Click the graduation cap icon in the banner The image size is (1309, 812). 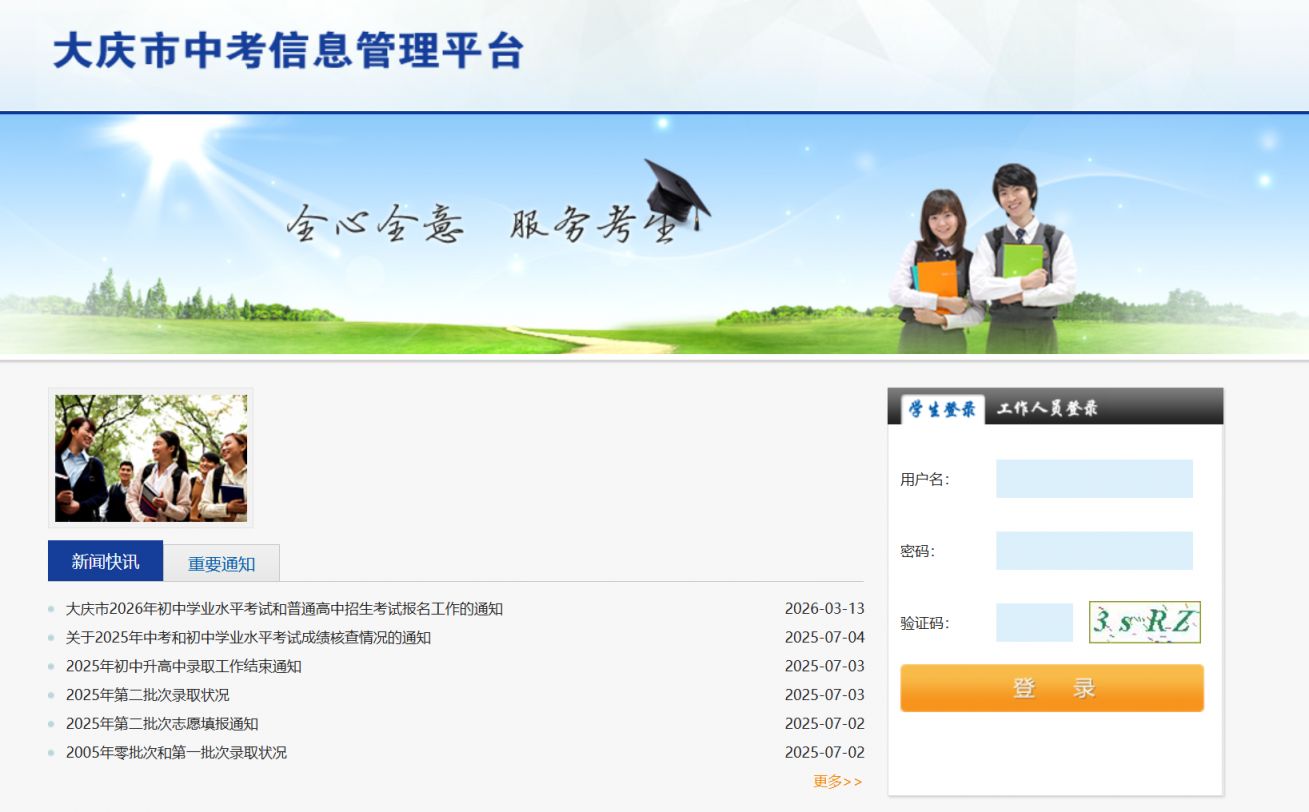point(676,192)
